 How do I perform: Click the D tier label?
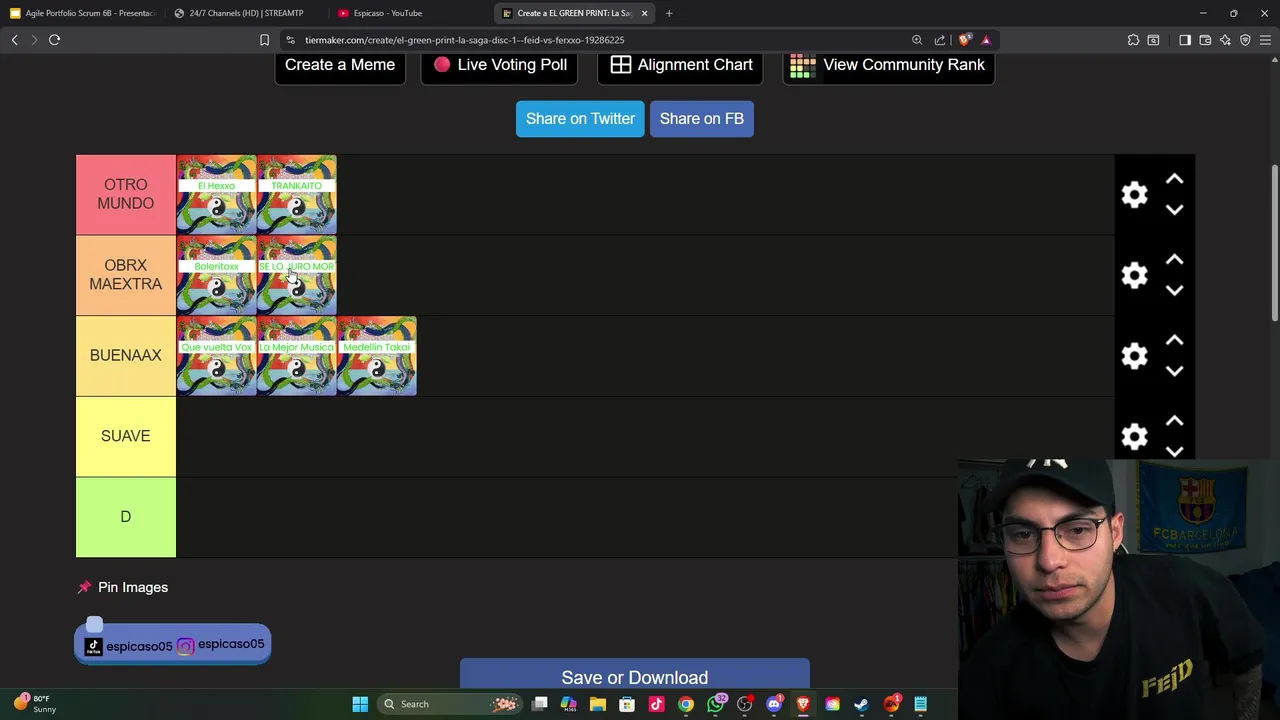pyautogui.click(x=126, y=517)
